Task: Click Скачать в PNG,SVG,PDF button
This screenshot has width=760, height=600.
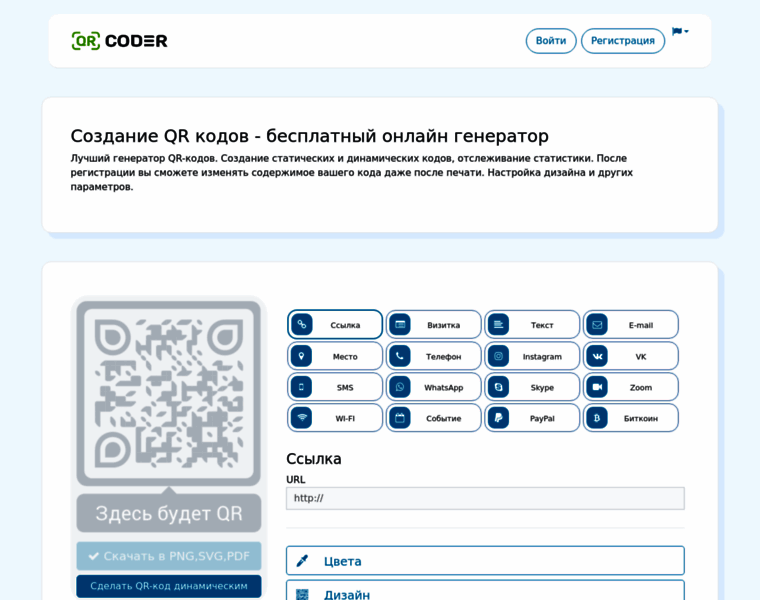Action: coord(169,556)
